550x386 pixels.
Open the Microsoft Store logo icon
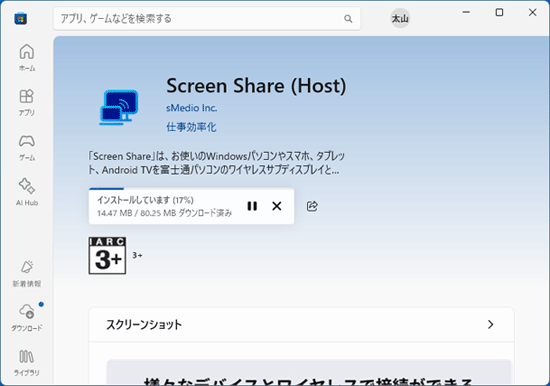point(21,18)
